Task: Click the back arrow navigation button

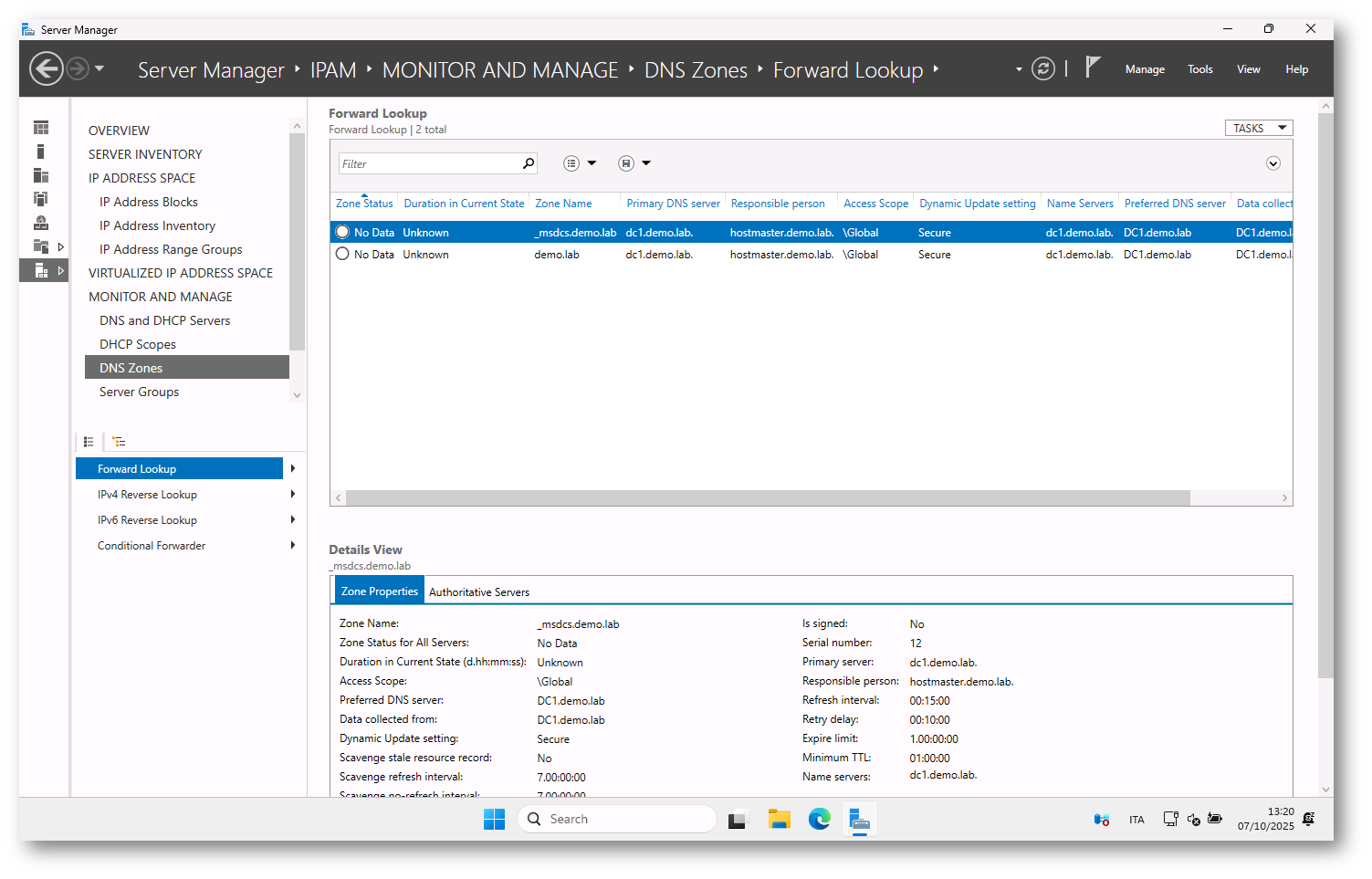Action: pyautogui.click(x=47, y=69)
